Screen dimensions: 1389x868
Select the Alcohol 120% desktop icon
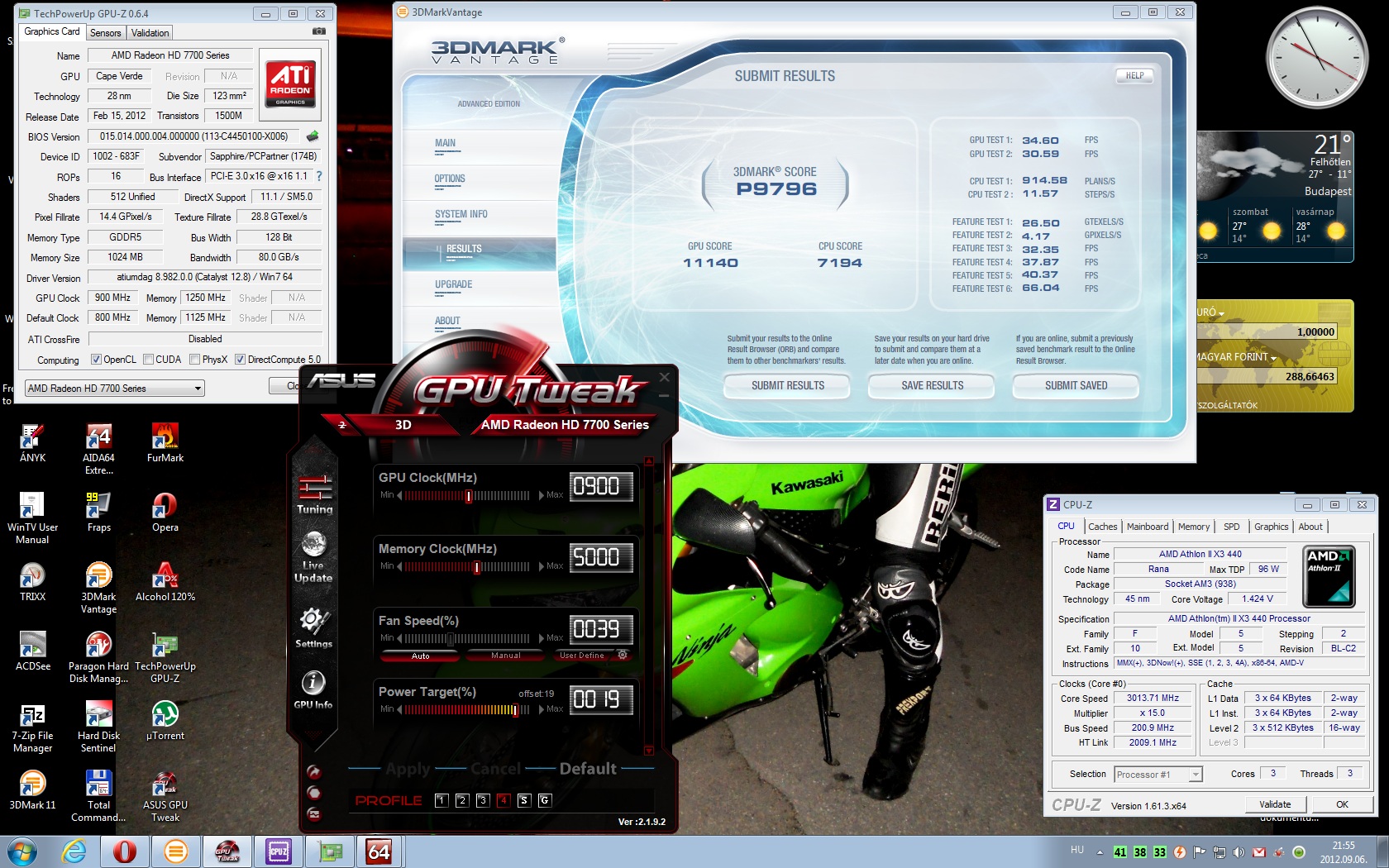(x=165, y=581)
